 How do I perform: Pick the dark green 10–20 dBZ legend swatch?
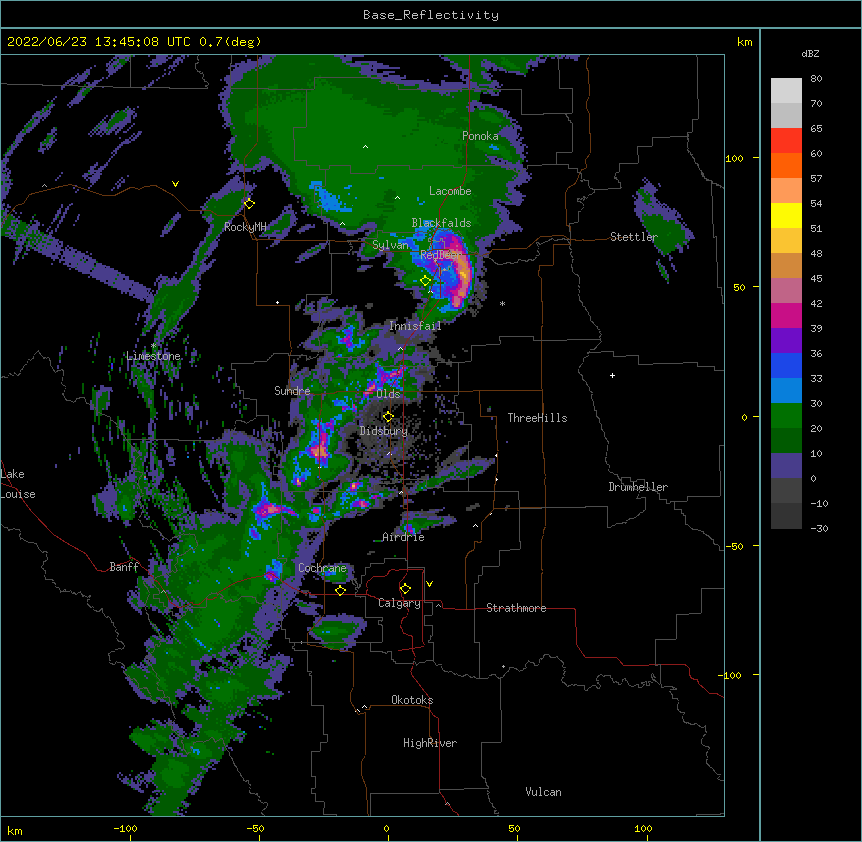786,440
